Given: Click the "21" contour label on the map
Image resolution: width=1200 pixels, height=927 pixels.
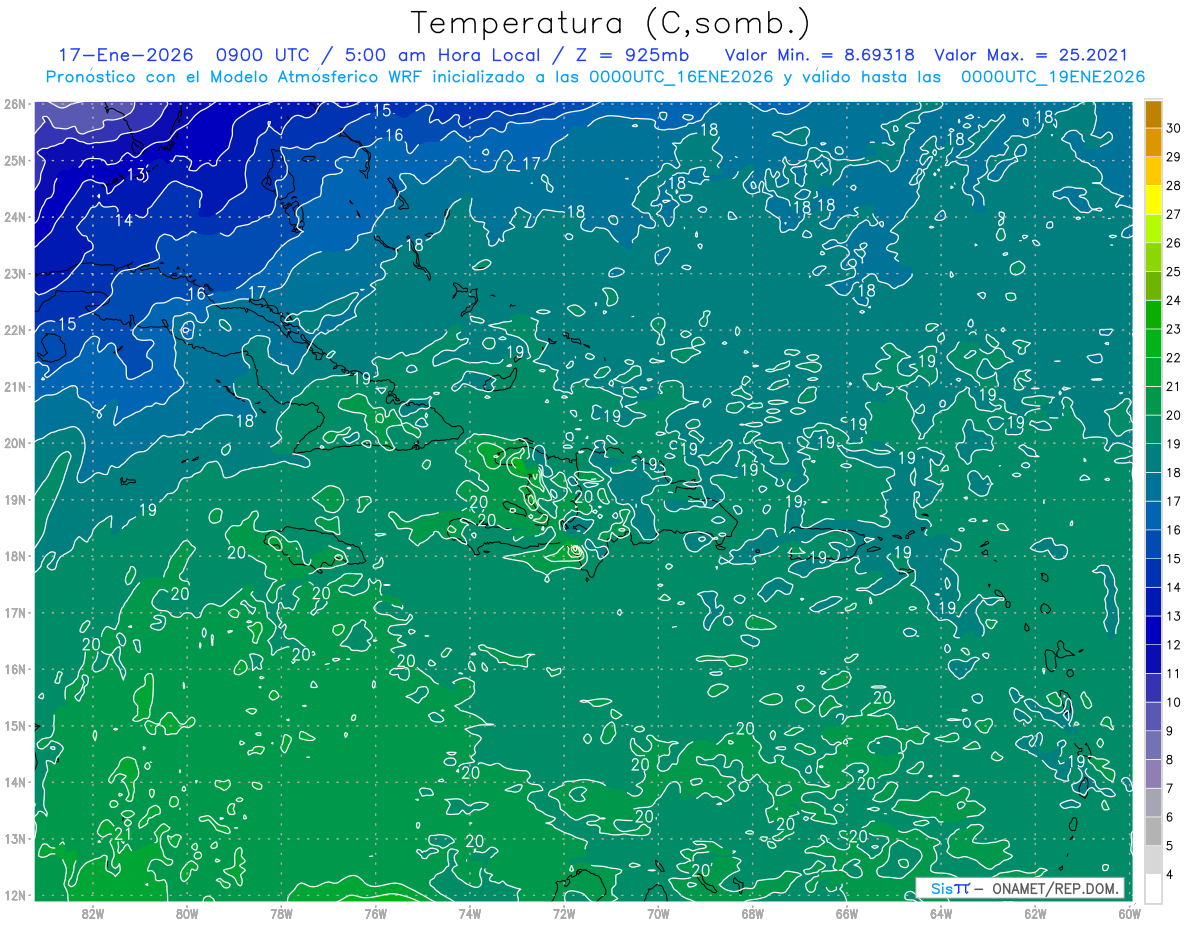Looking at the screenshot, I should [123, 833].
